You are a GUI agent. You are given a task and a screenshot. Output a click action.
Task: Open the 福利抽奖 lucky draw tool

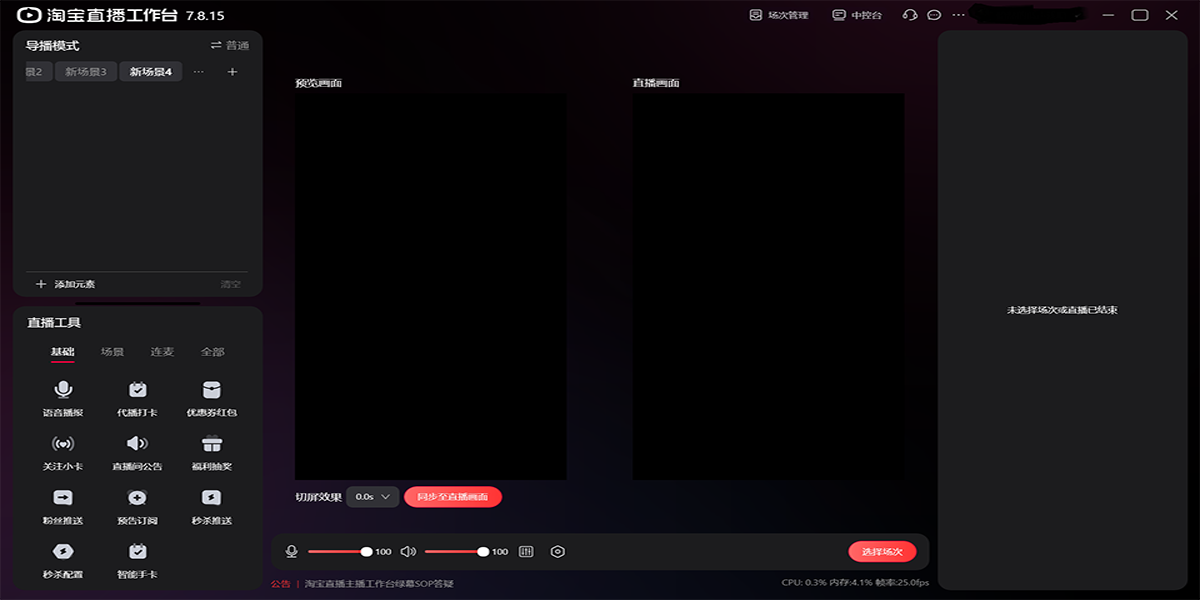[x=212, y=453]
